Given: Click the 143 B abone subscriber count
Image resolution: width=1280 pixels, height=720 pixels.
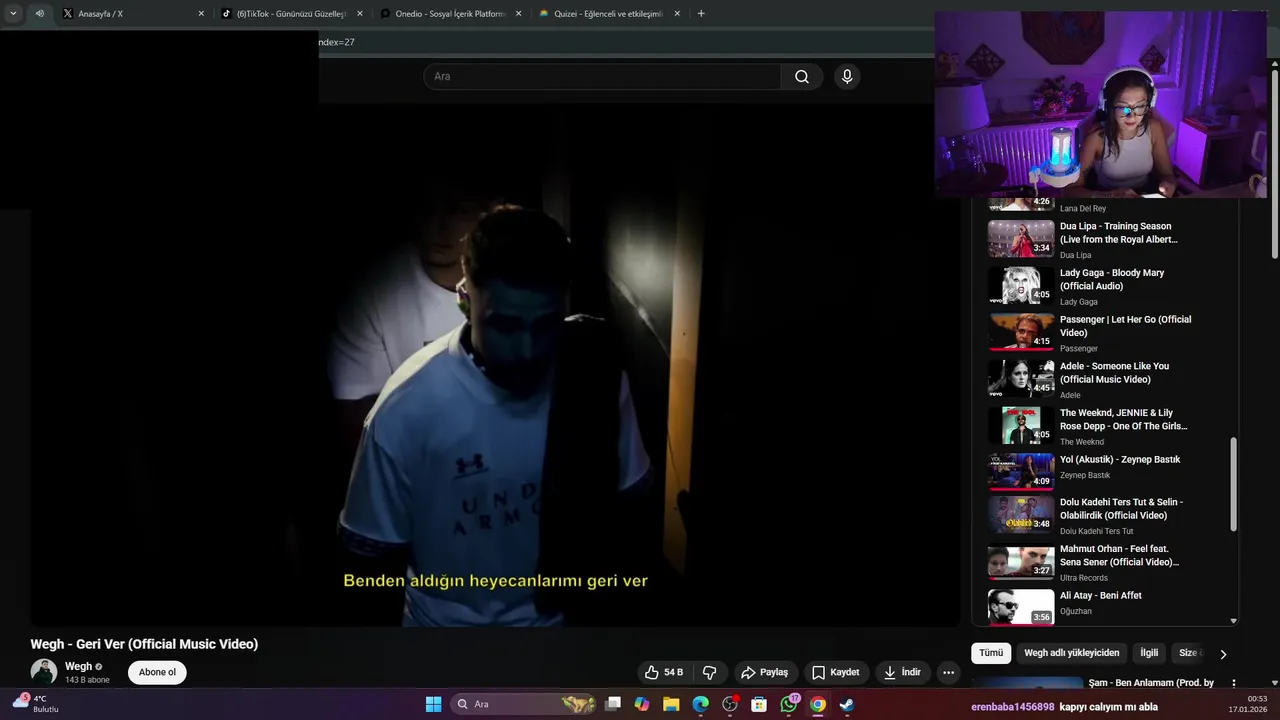Looking at the screenshot, I should (x=87, y=680).
